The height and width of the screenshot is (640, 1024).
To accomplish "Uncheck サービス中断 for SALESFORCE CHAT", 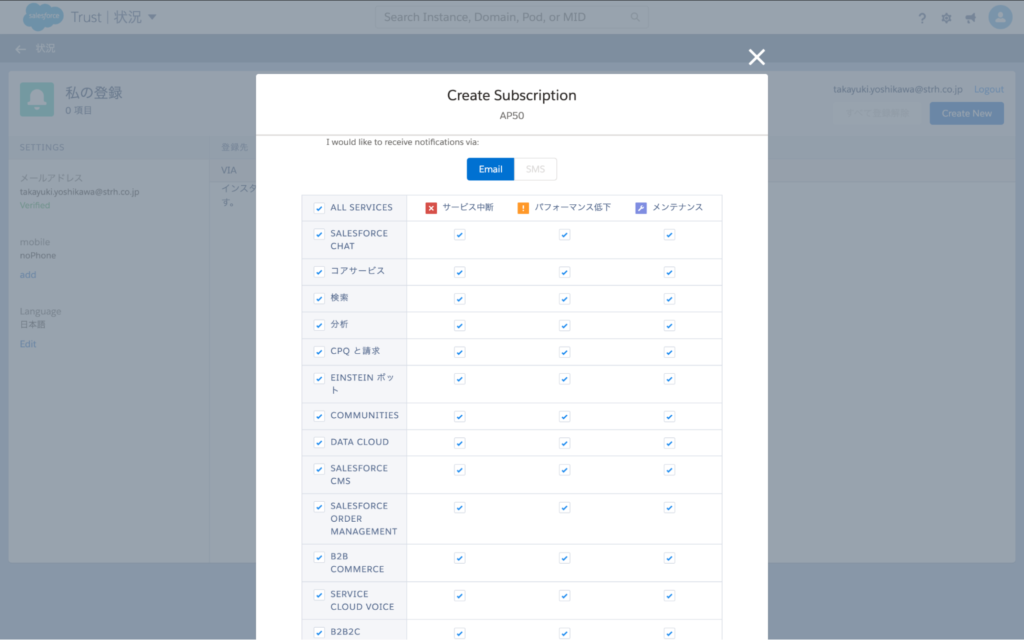I will (x=460, y=234).
